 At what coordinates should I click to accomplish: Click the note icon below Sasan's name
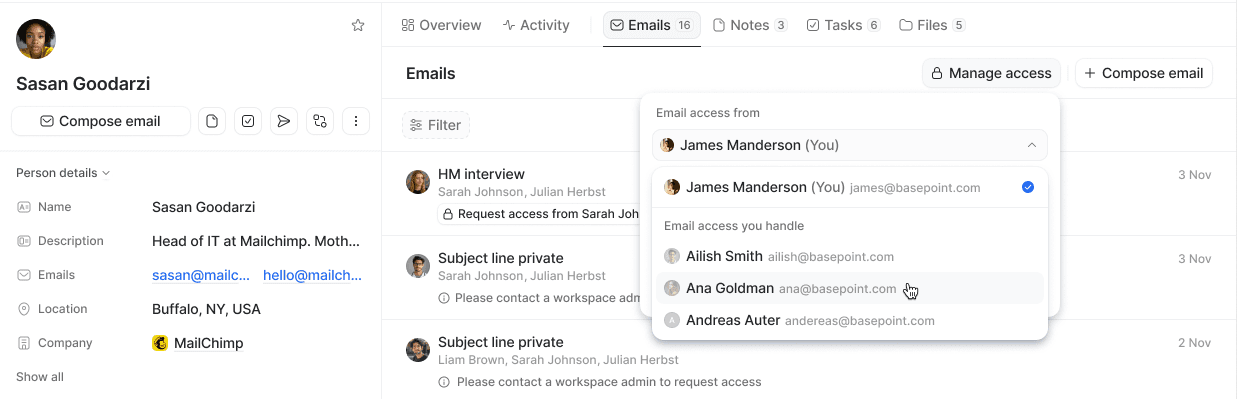(x=212, y=121)
